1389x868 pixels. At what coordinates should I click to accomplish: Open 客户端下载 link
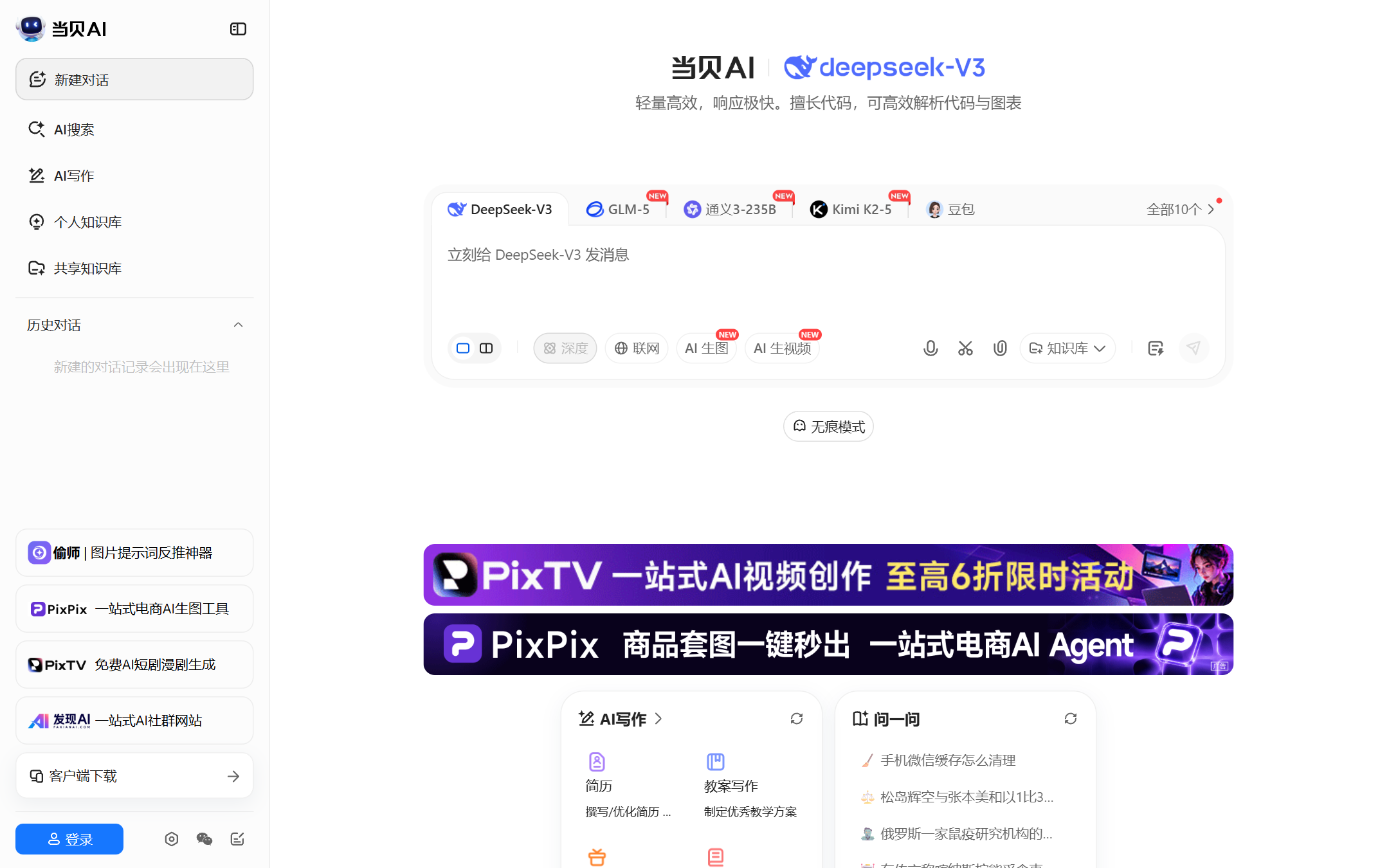[x=134, y=776]
